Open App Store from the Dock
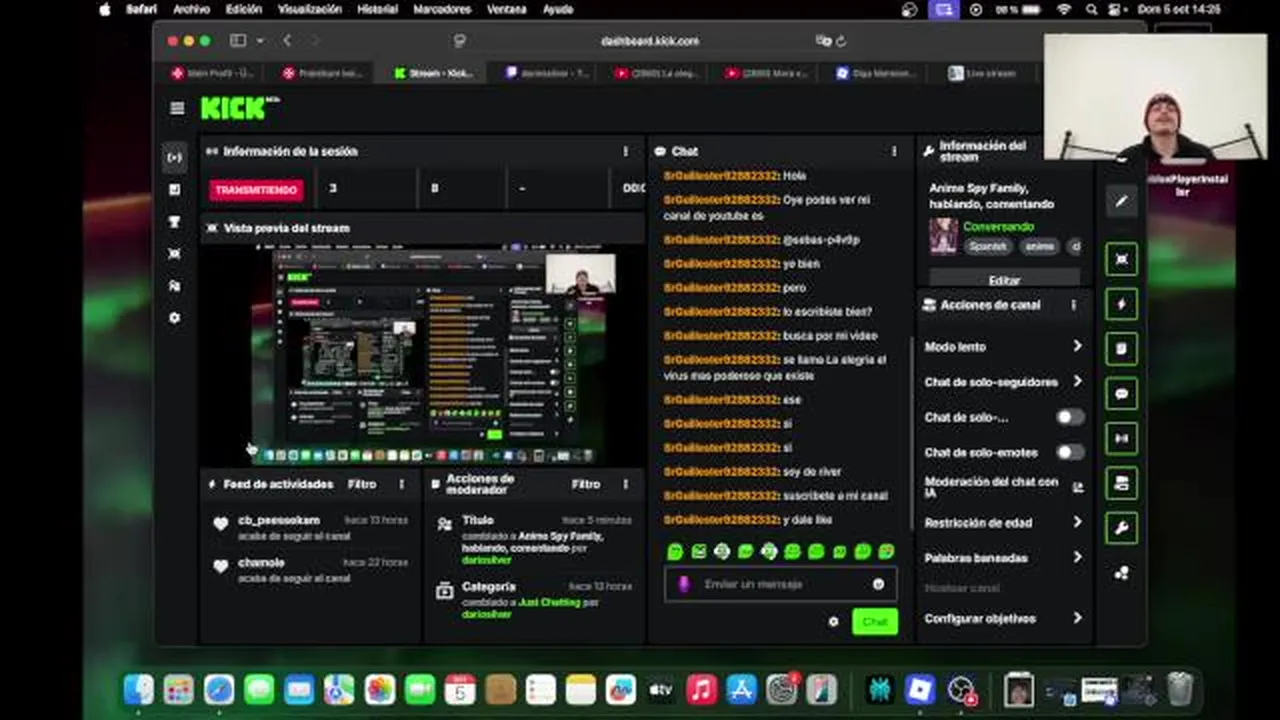 [741, 690]
